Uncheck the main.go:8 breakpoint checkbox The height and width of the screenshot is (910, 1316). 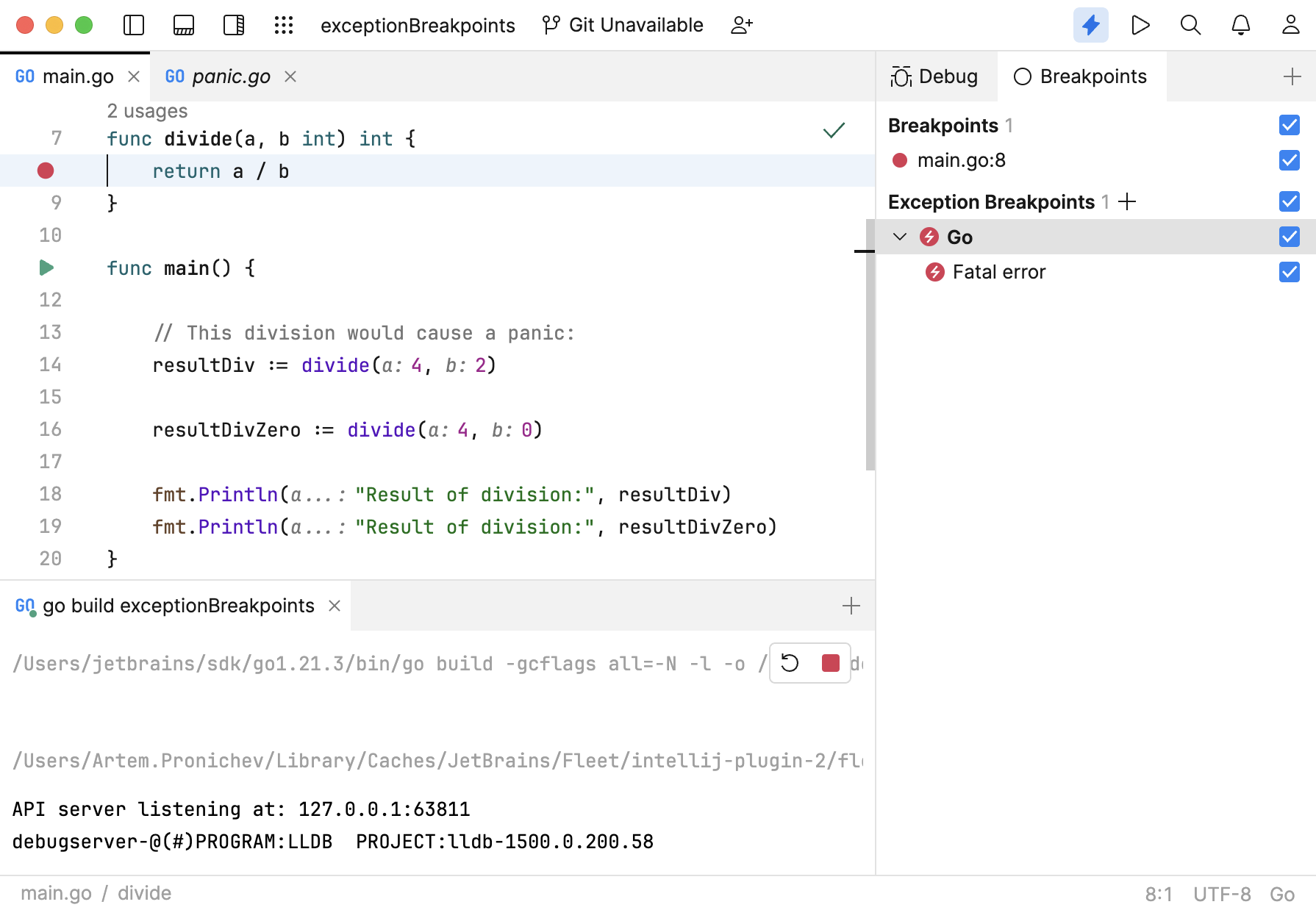tap(1289, 160)
